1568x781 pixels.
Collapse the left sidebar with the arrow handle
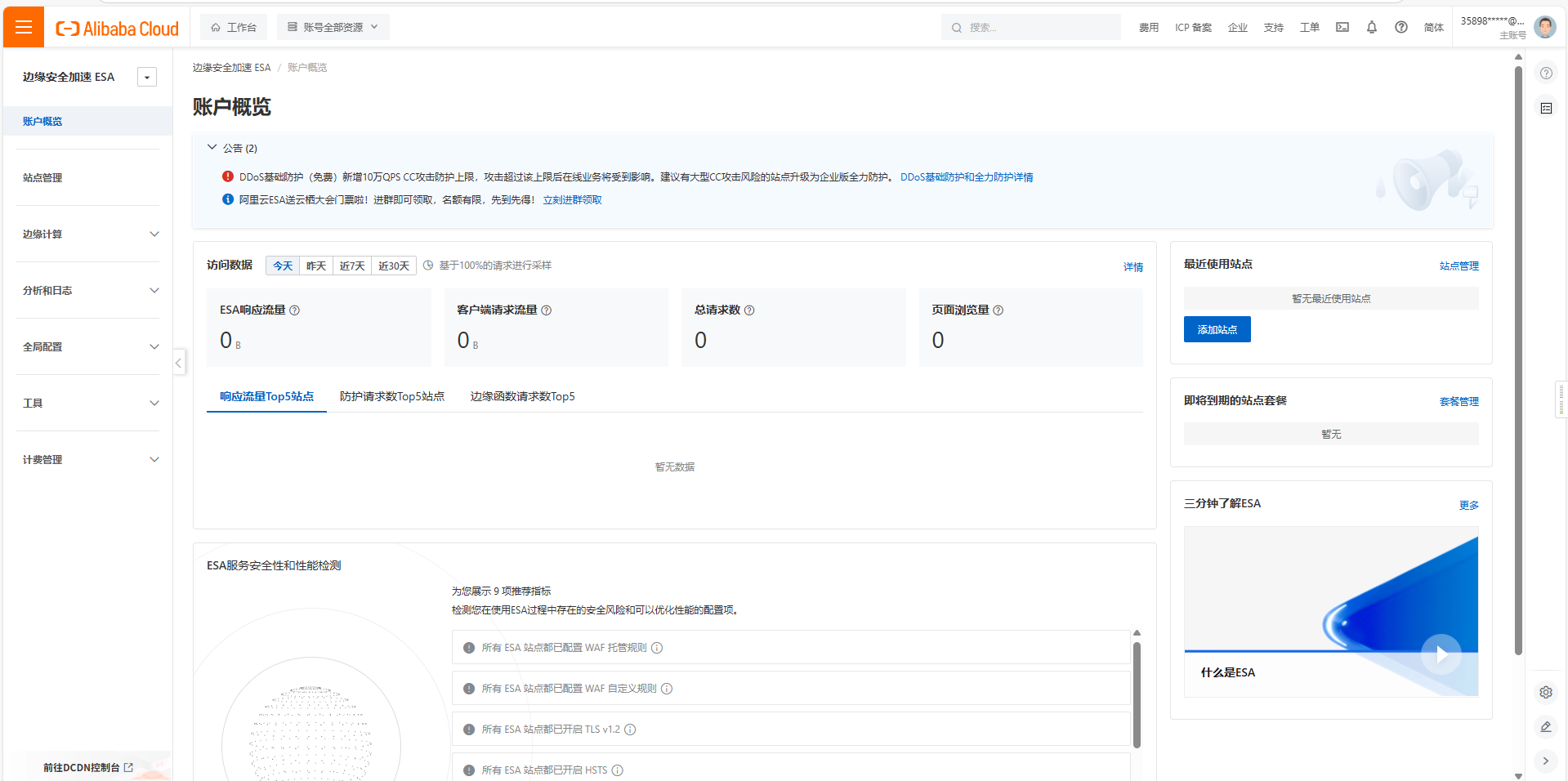click(x=178, y=363)
